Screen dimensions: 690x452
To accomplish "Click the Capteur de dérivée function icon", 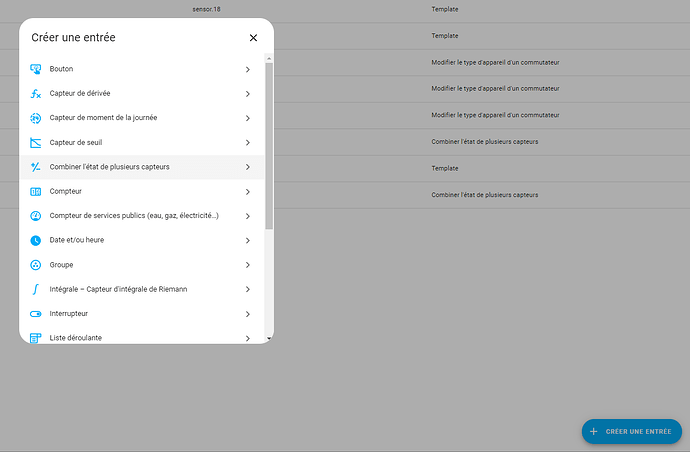I will click(36, 94).
